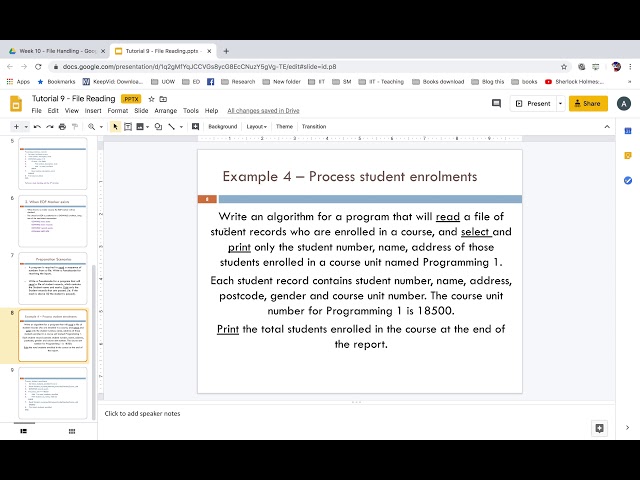The height and width of the screenshot is (480, 640).
Task: Click the explore button at bottom right
Action: click(599, 428)
